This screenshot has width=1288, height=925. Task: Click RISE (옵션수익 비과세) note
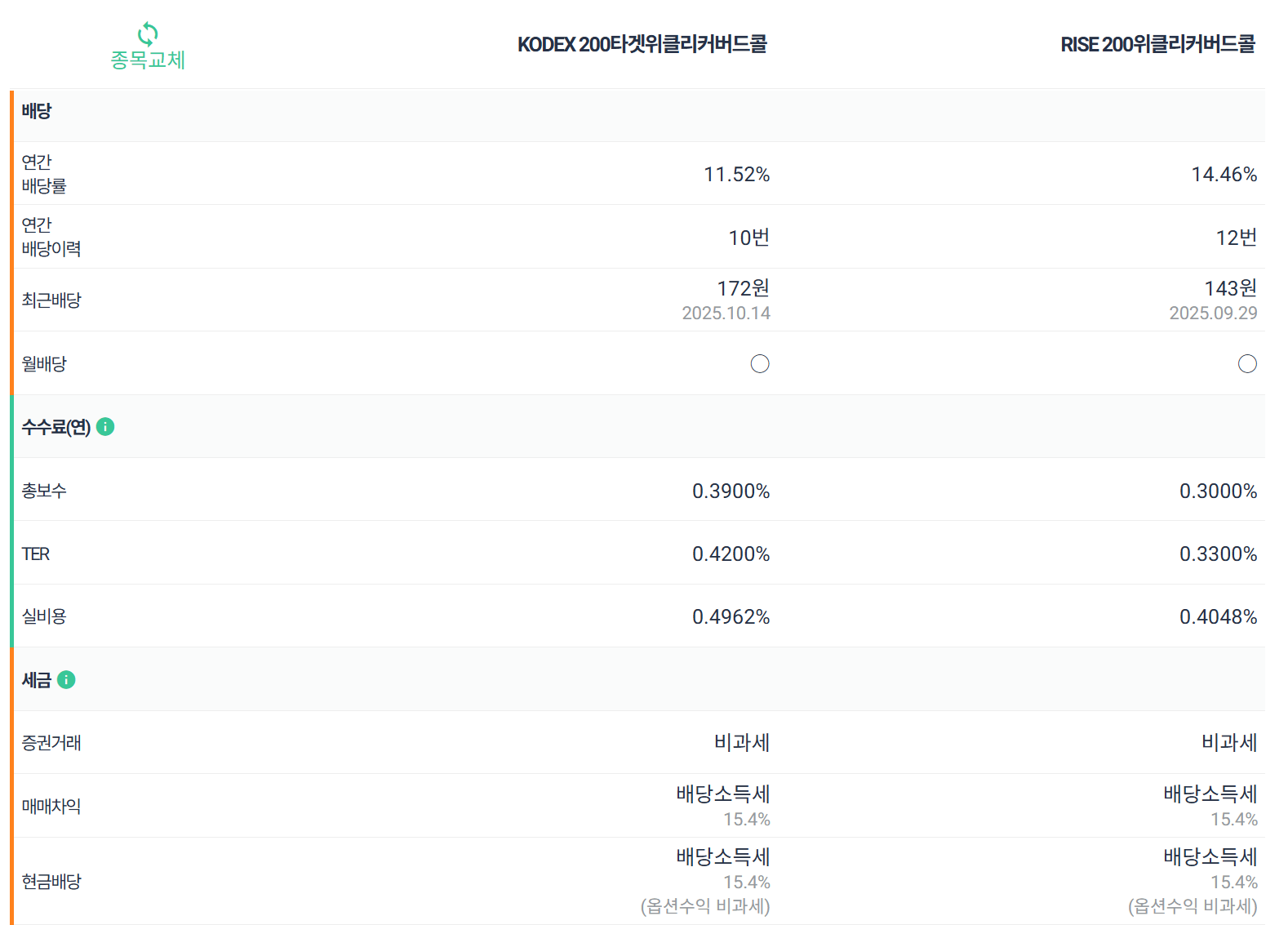[x=1193, y=906]
